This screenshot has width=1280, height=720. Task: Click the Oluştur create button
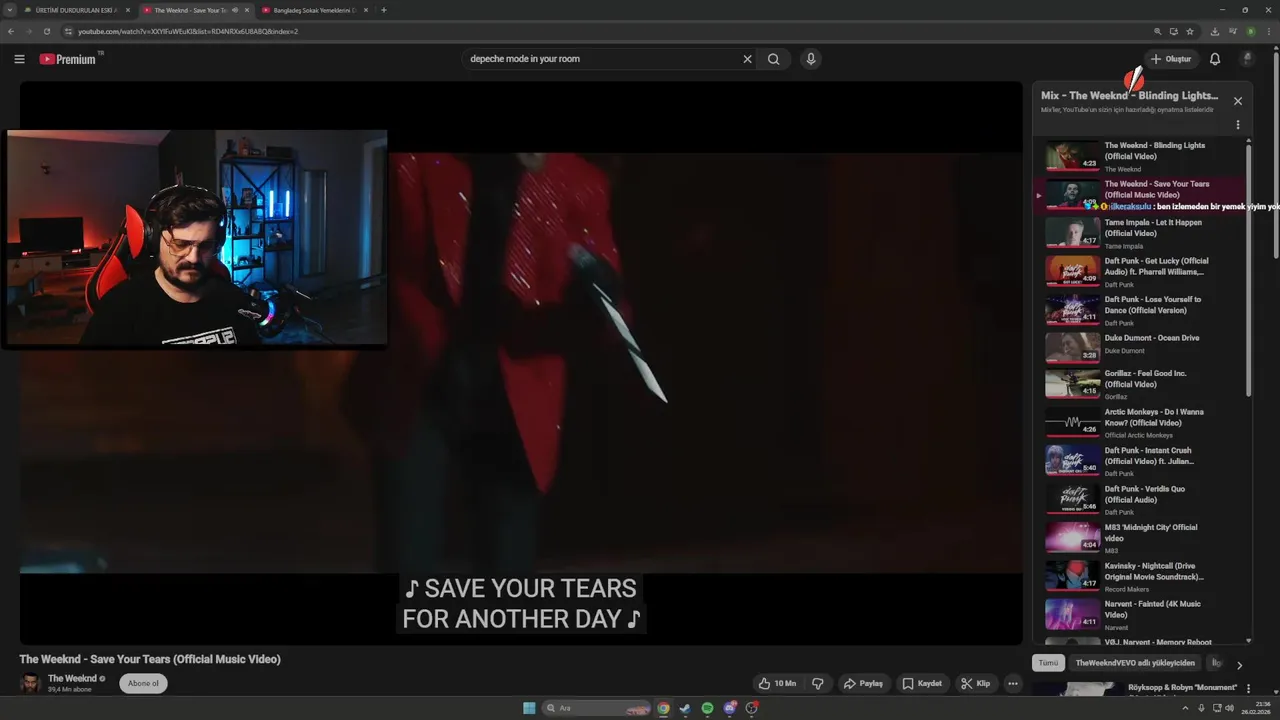[1170, 59]
